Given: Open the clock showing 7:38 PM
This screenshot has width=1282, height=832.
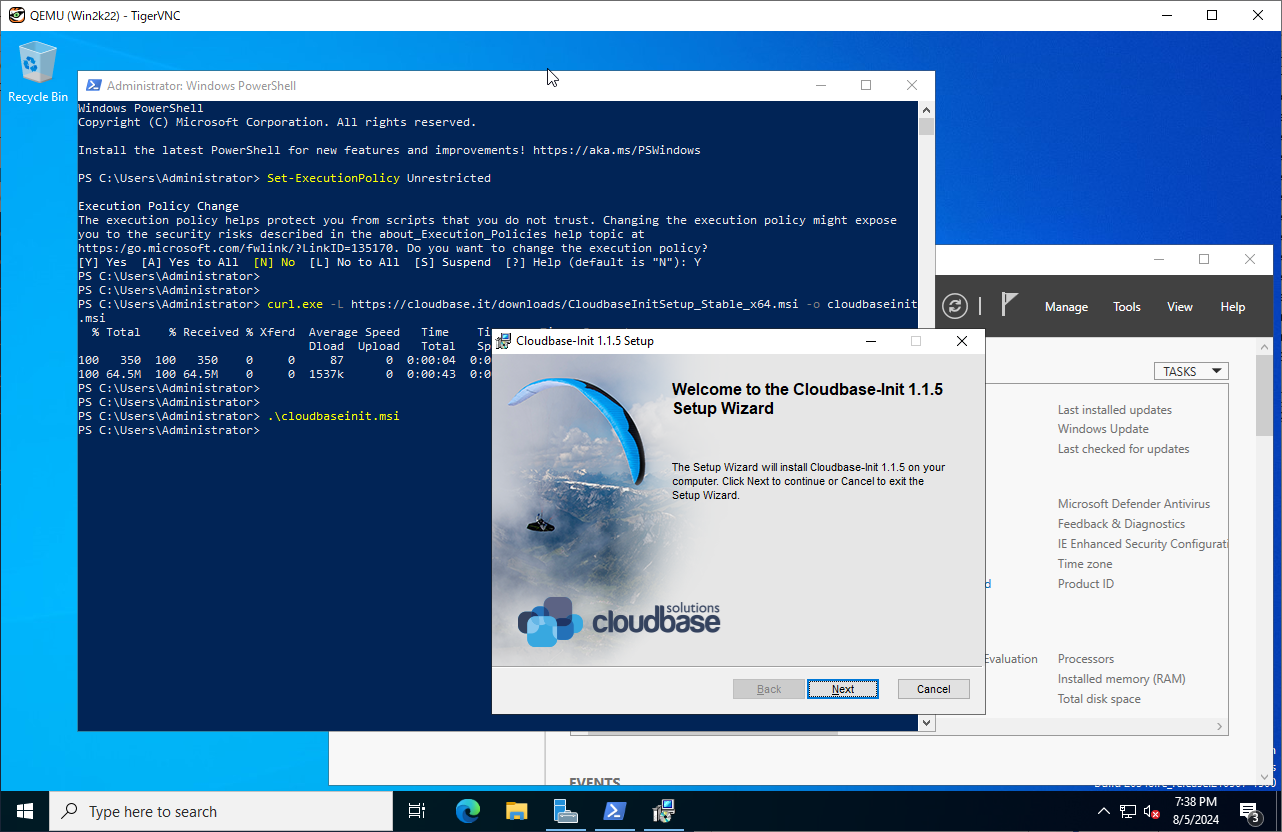Looking at the screenshot, I should [x=1195, y=811].
